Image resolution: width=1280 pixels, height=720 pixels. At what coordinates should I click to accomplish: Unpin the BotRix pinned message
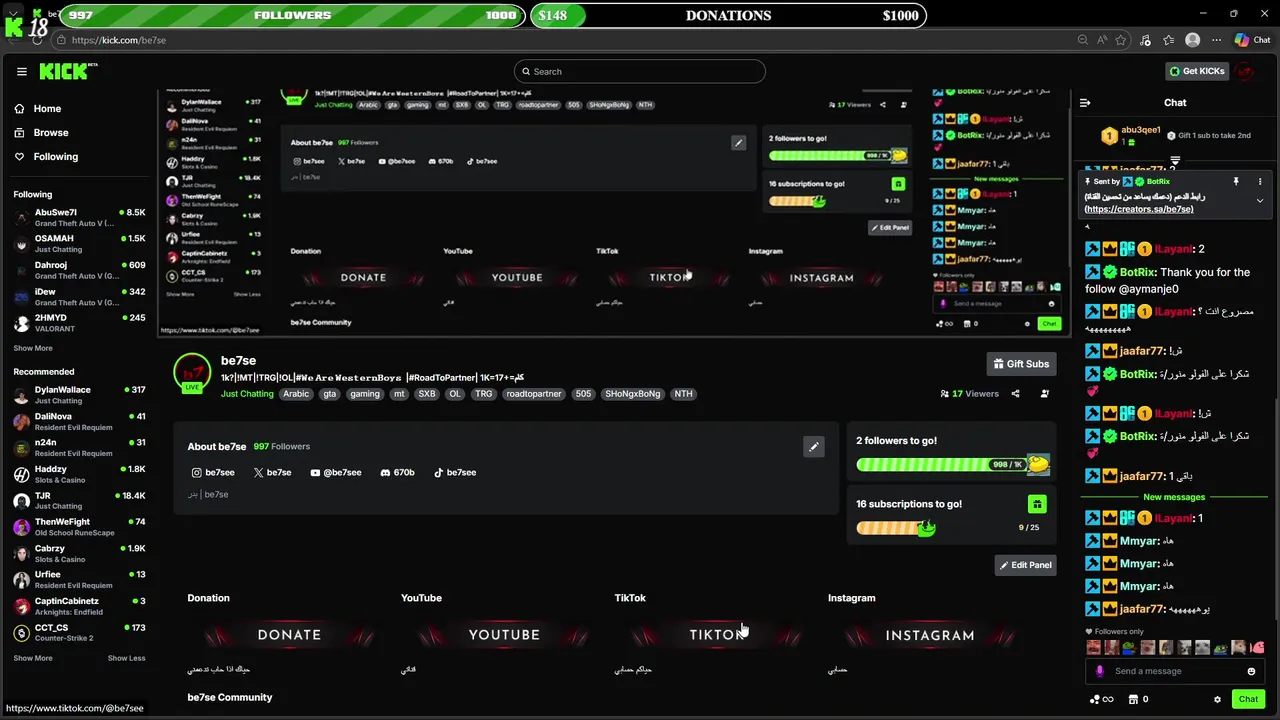point(1236,181)
